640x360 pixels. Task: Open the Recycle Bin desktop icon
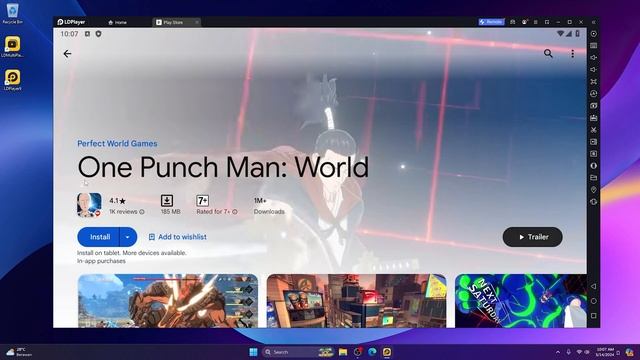[x=12, y=13]
